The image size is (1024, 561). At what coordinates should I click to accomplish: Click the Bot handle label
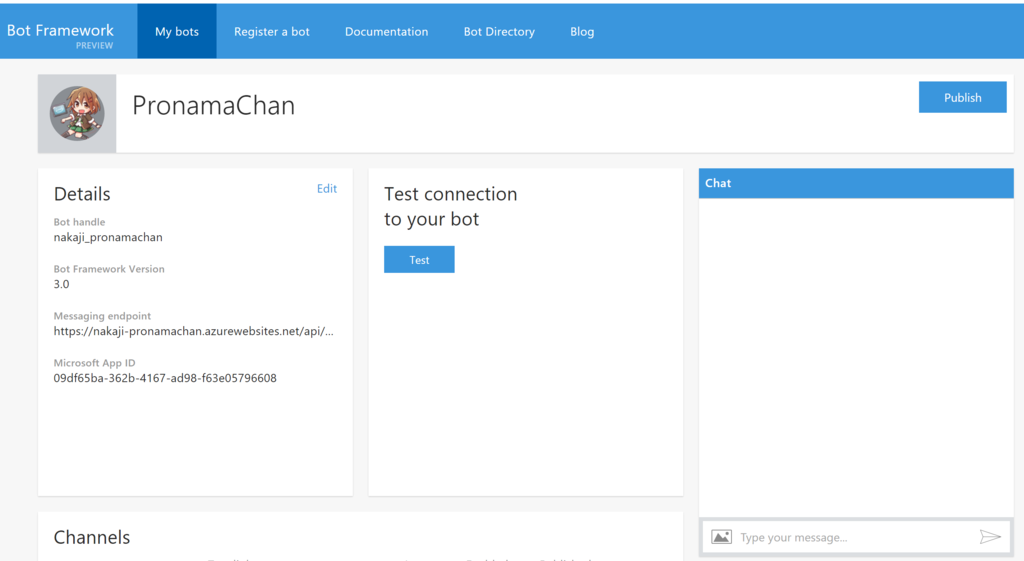tap(79, 222)
